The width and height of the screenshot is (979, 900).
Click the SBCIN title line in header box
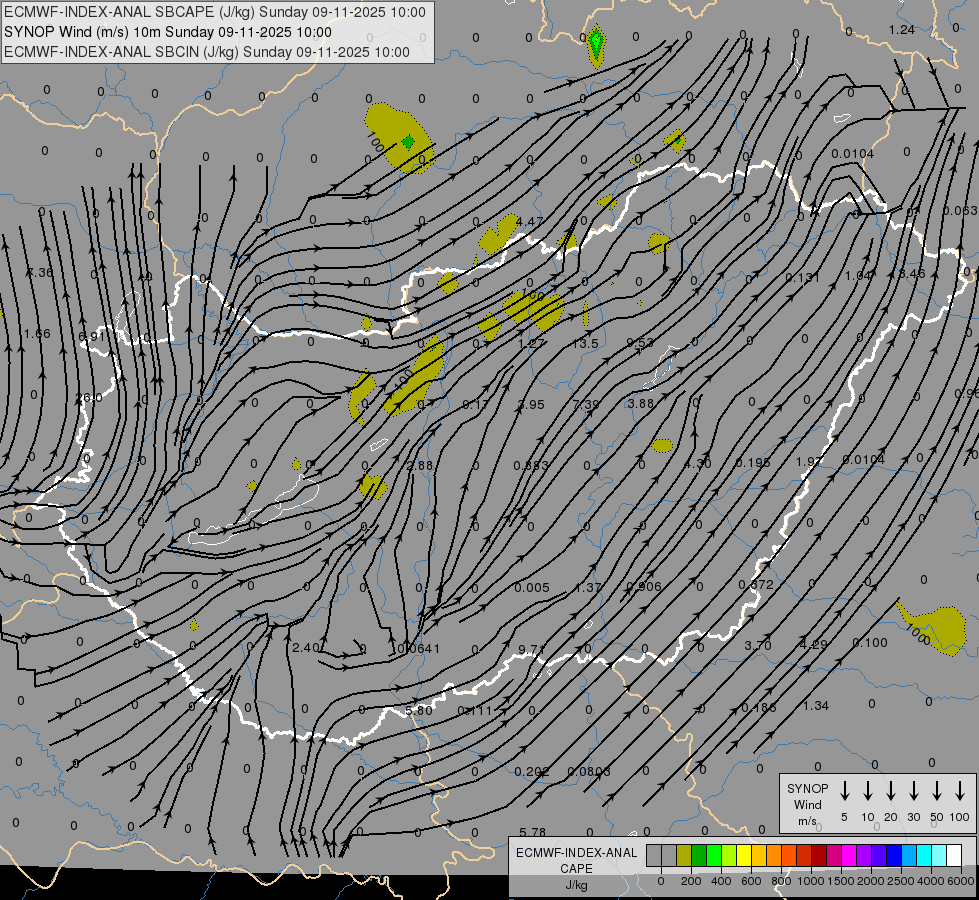207,52
